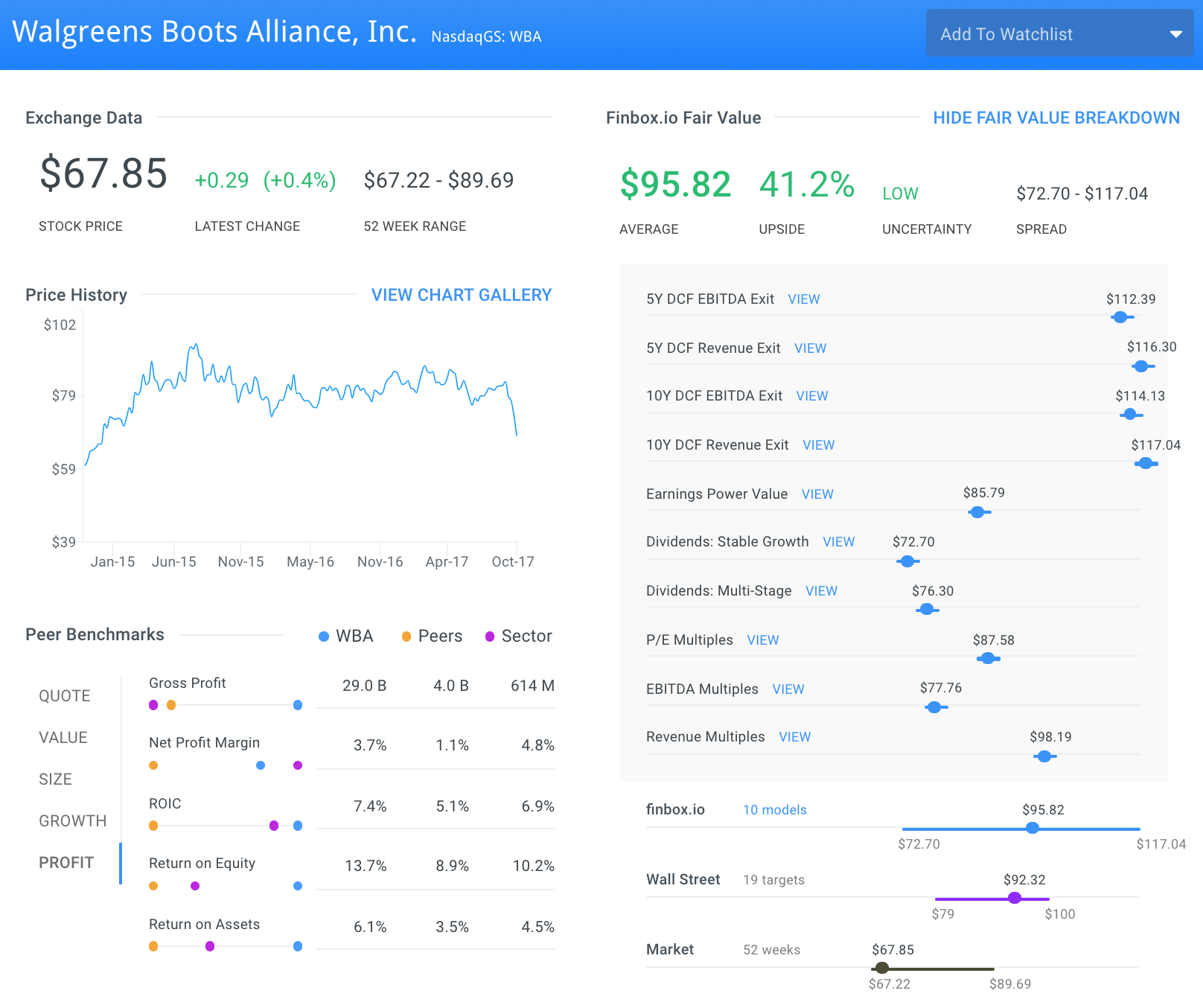View the Revenue Multiples model

(794, 737)
